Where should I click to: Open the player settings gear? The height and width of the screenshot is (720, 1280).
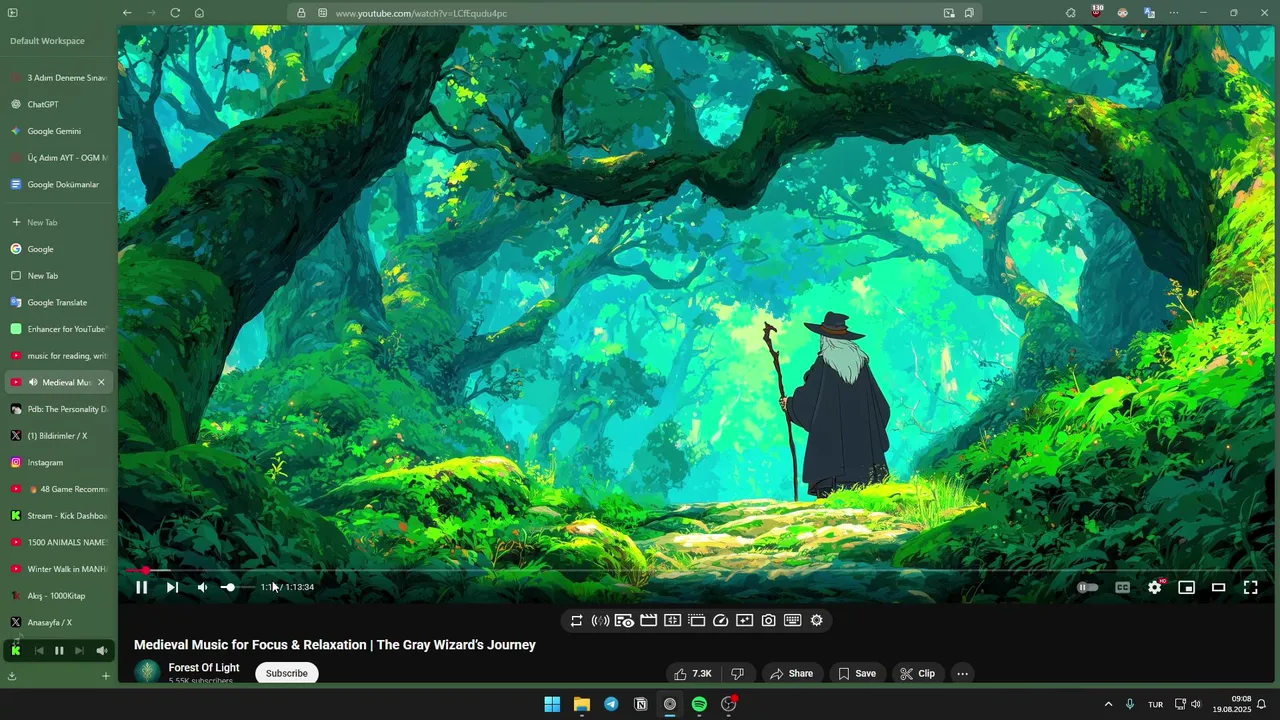coord(1154,587)
